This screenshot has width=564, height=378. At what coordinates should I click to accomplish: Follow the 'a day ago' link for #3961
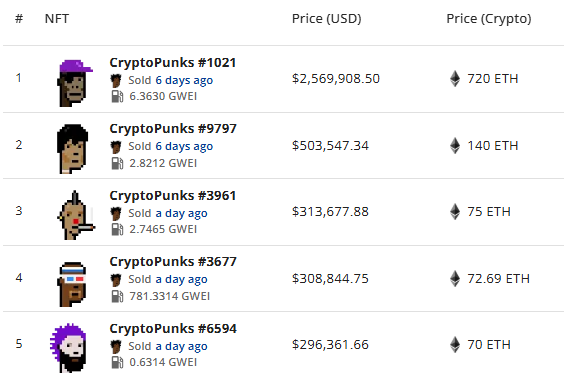coord(181,214)
